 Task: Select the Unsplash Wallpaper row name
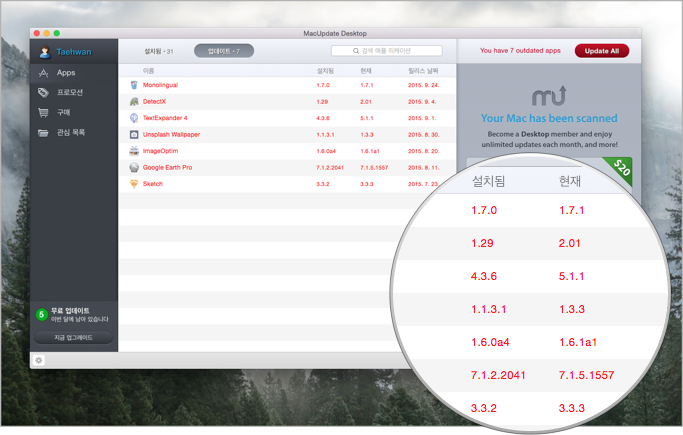(171, 135)
